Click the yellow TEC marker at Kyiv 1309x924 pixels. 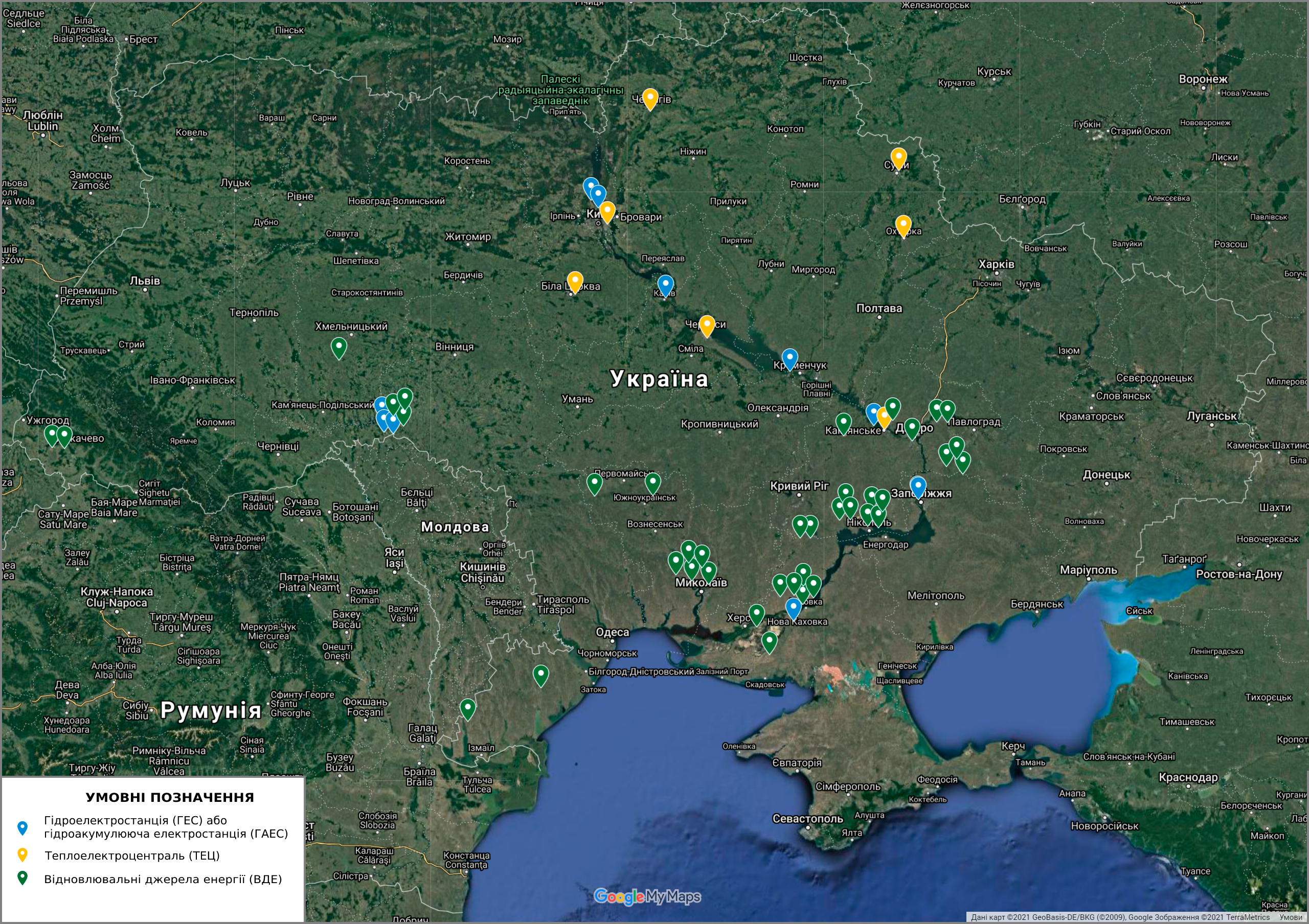607,212
